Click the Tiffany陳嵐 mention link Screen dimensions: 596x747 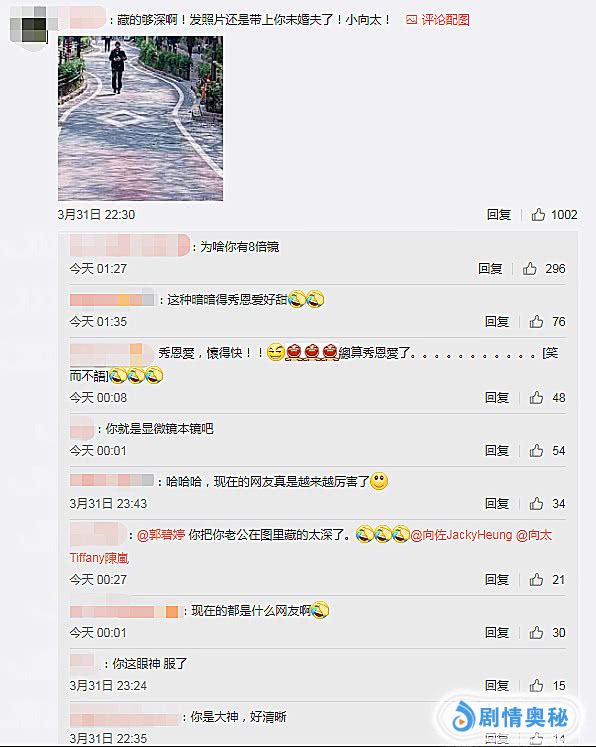(x=99, y=558)
